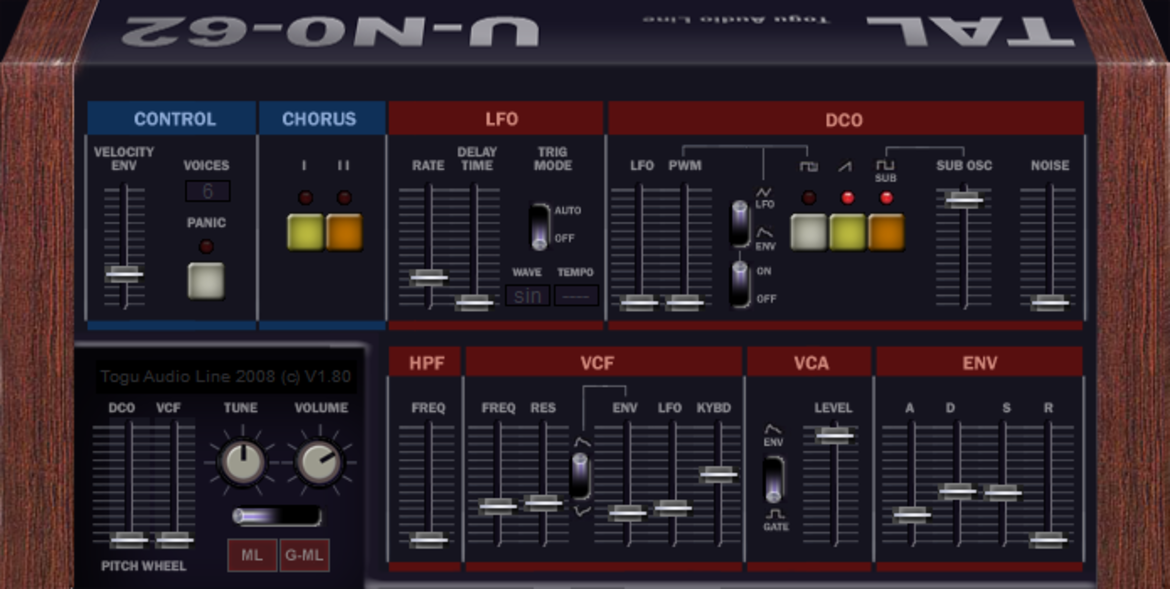
Task: Click the HPF Freq slider handle
Action: click(x=428, y=539)
